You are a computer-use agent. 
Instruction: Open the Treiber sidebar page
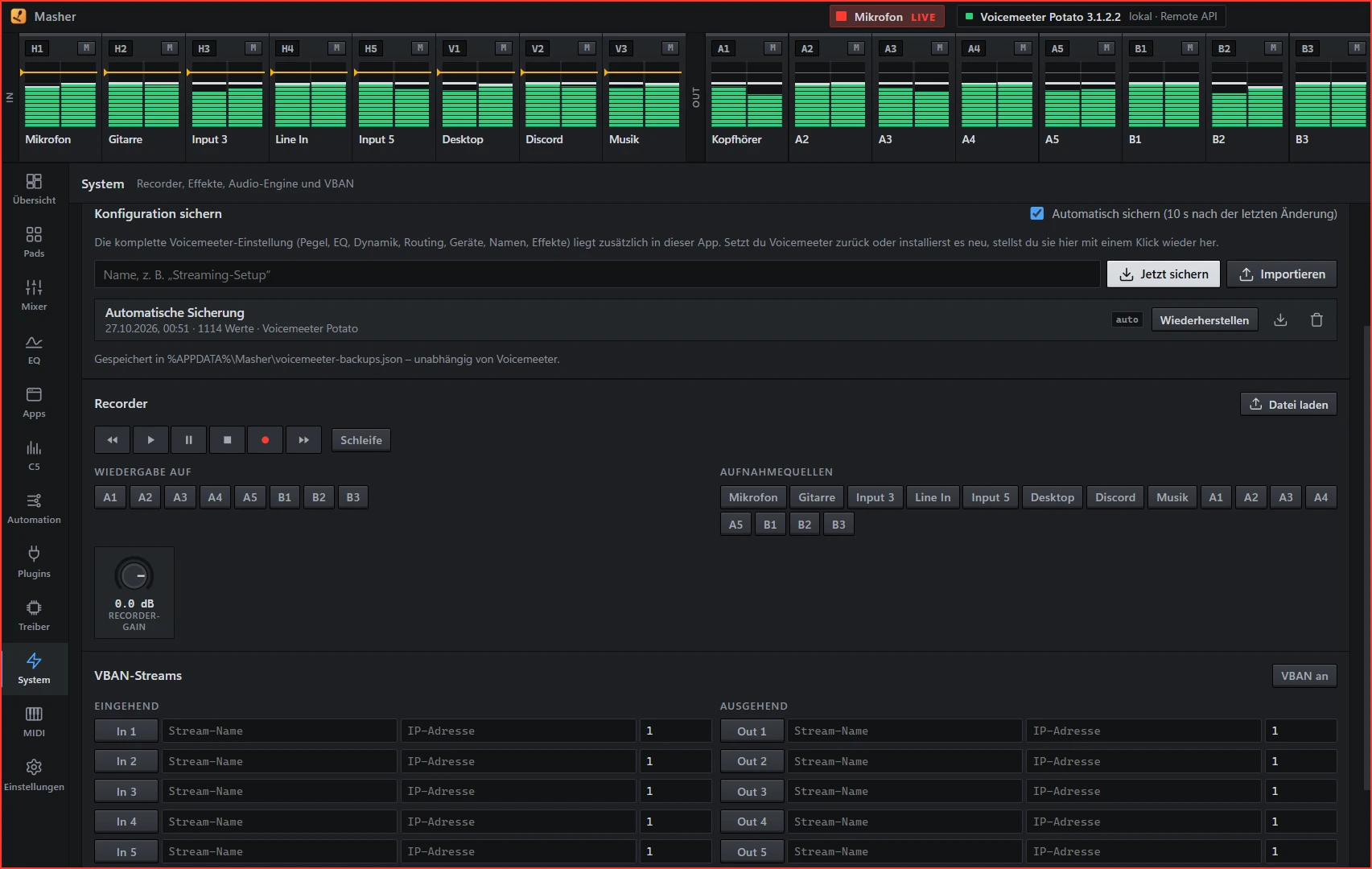coord(34,616)
